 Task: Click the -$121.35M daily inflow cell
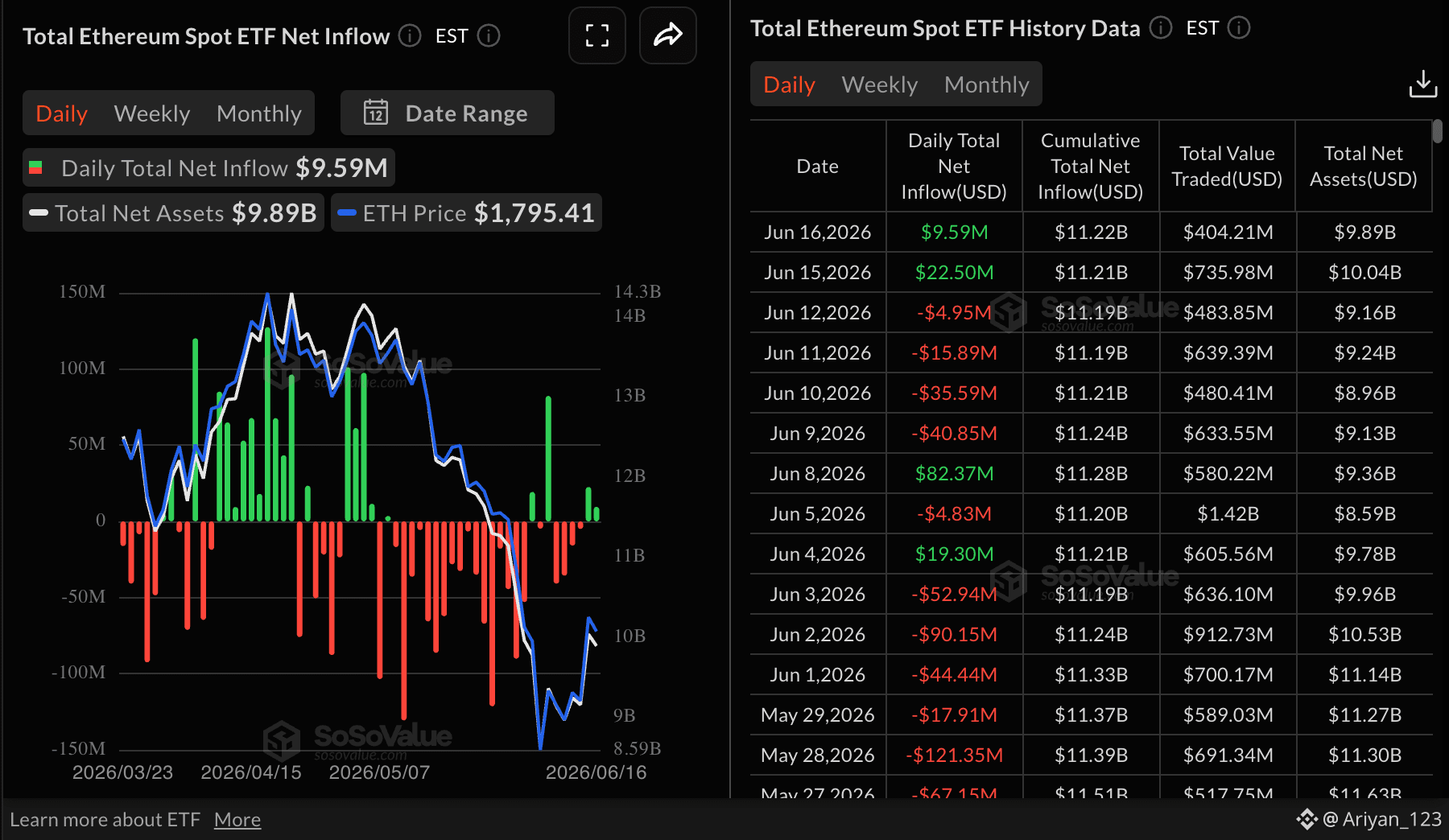[x=955, y=755]
